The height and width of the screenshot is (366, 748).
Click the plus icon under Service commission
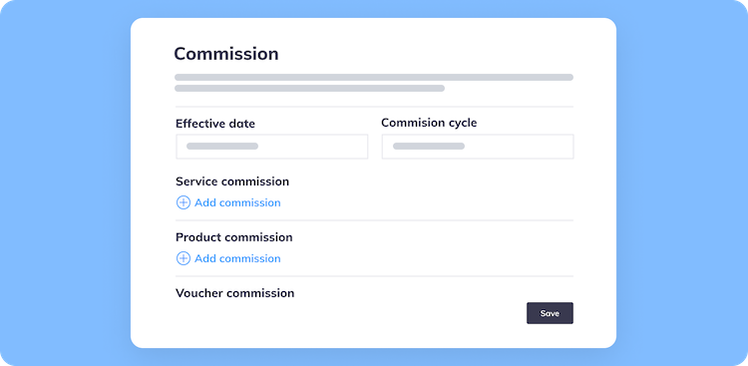(183, 203)
